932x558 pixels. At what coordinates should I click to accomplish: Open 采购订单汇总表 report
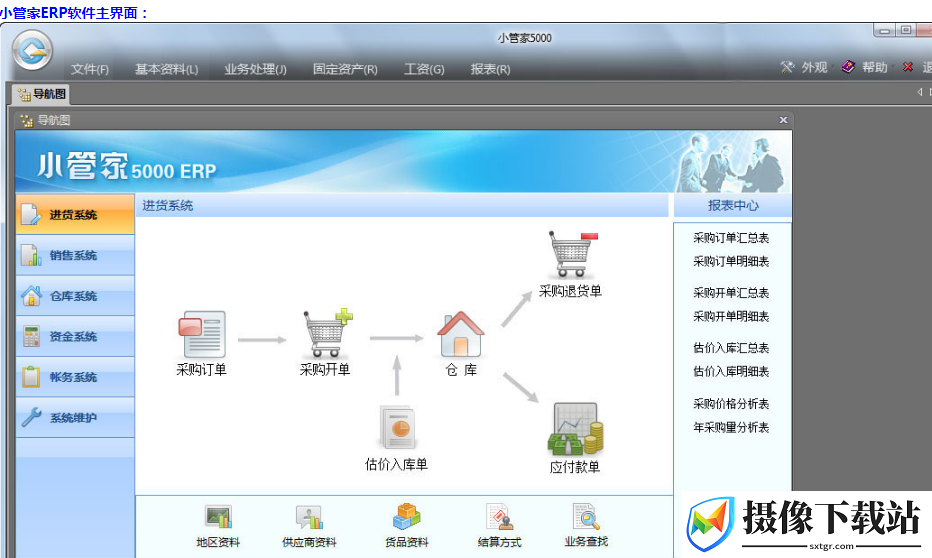coord(731,238)
